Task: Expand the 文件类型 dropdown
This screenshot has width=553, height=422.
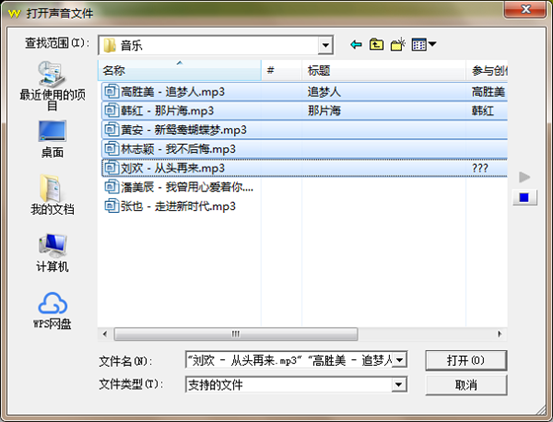Action: click(x=399, y=384)
